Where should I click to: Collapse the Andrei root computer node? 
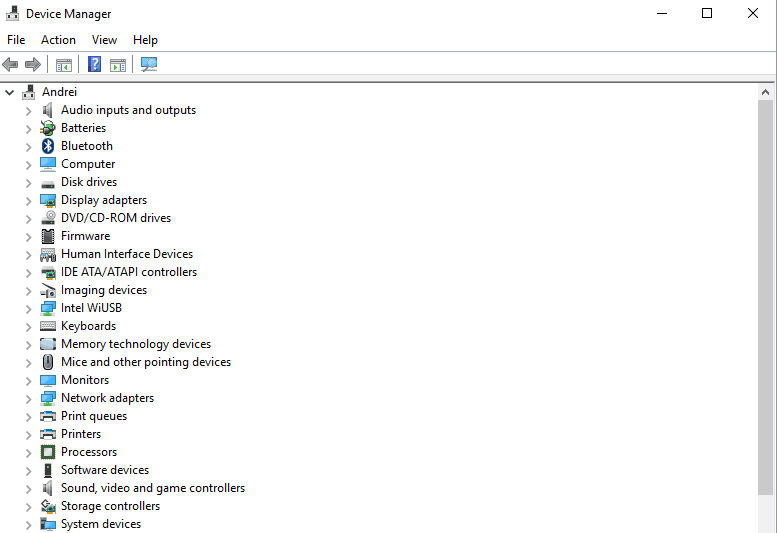tap(10, 92)
